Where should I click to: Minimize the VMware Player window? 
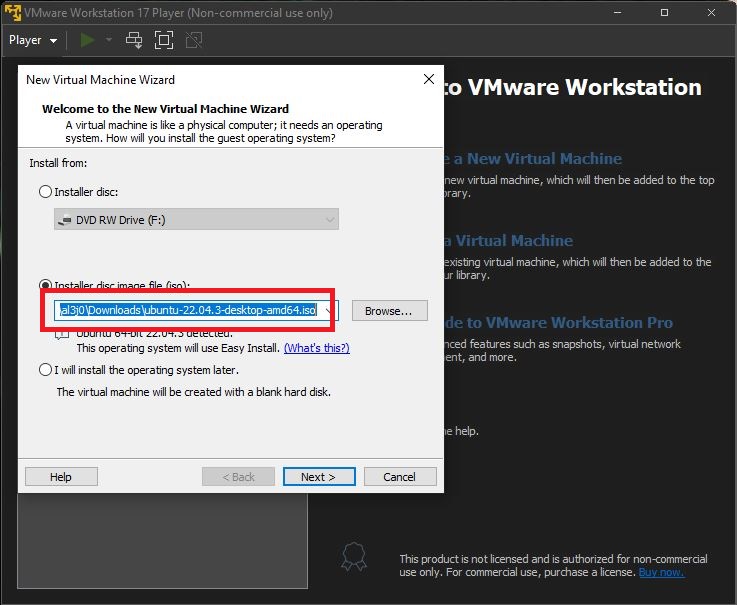(618, 13)
